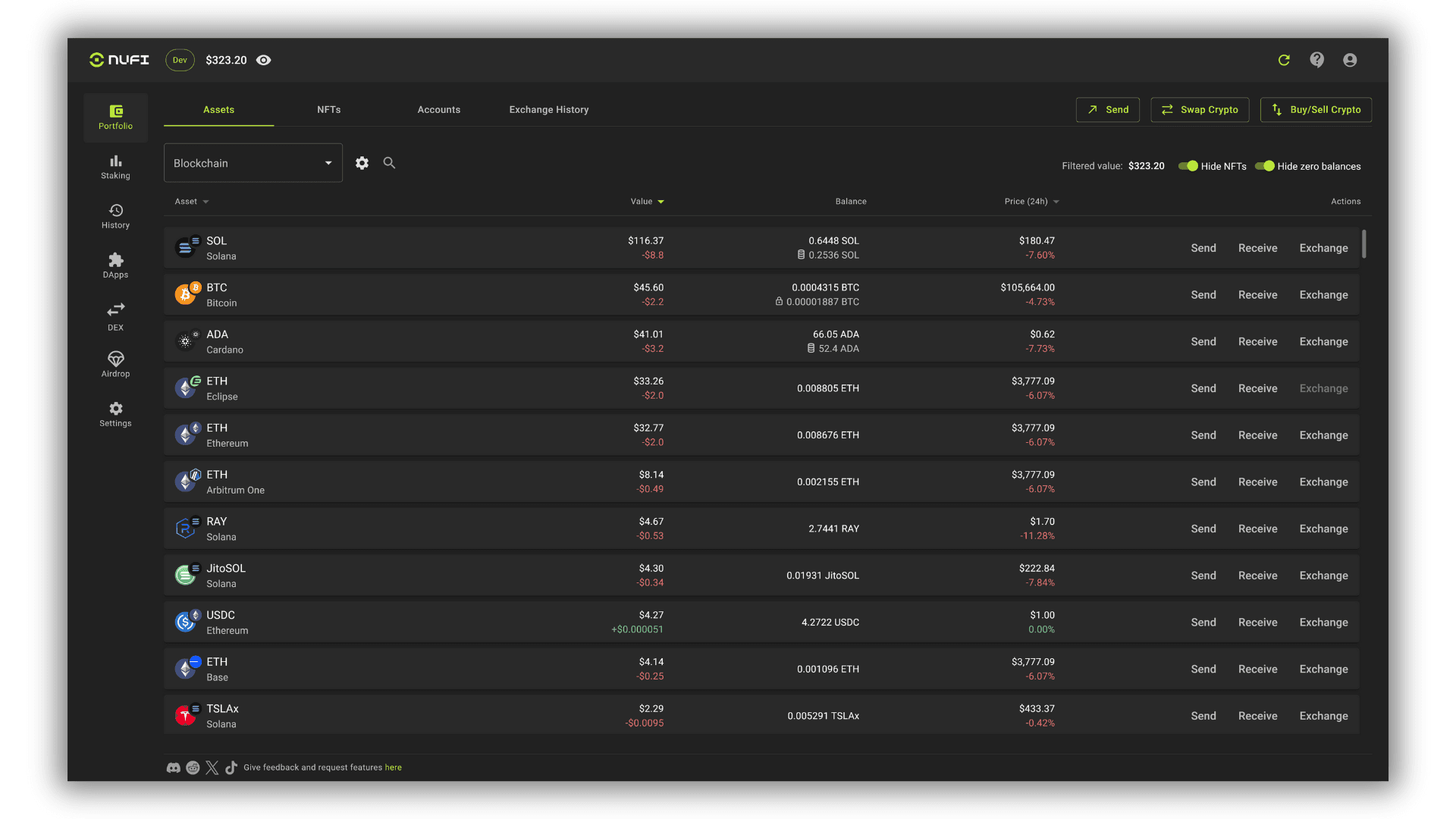Sort by Price (24h) column arrow
Viewport: 1456px width, 819px height.
pos(1056,202)
